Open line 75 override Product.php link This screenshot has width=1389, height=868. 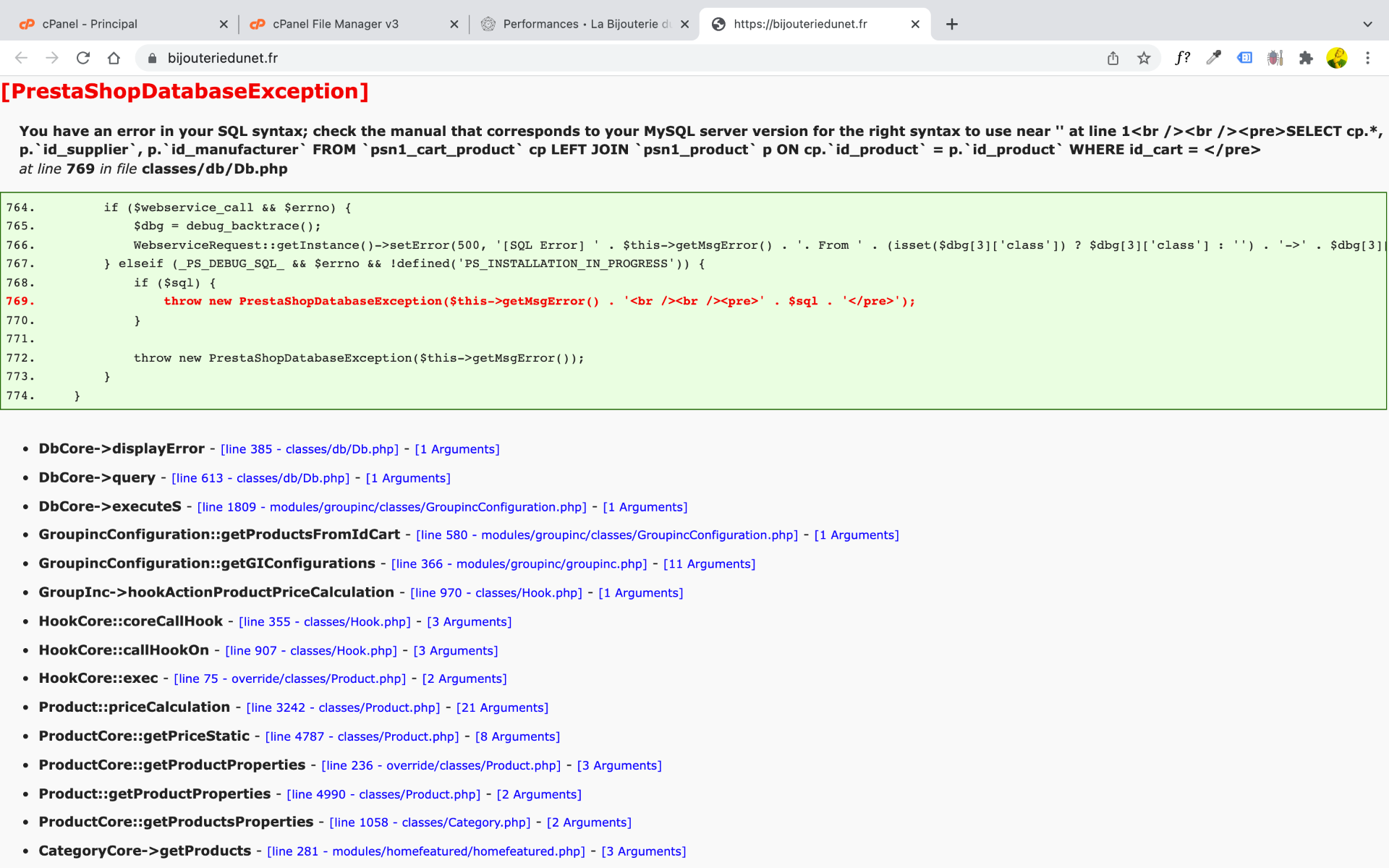(x=290, y=678)
